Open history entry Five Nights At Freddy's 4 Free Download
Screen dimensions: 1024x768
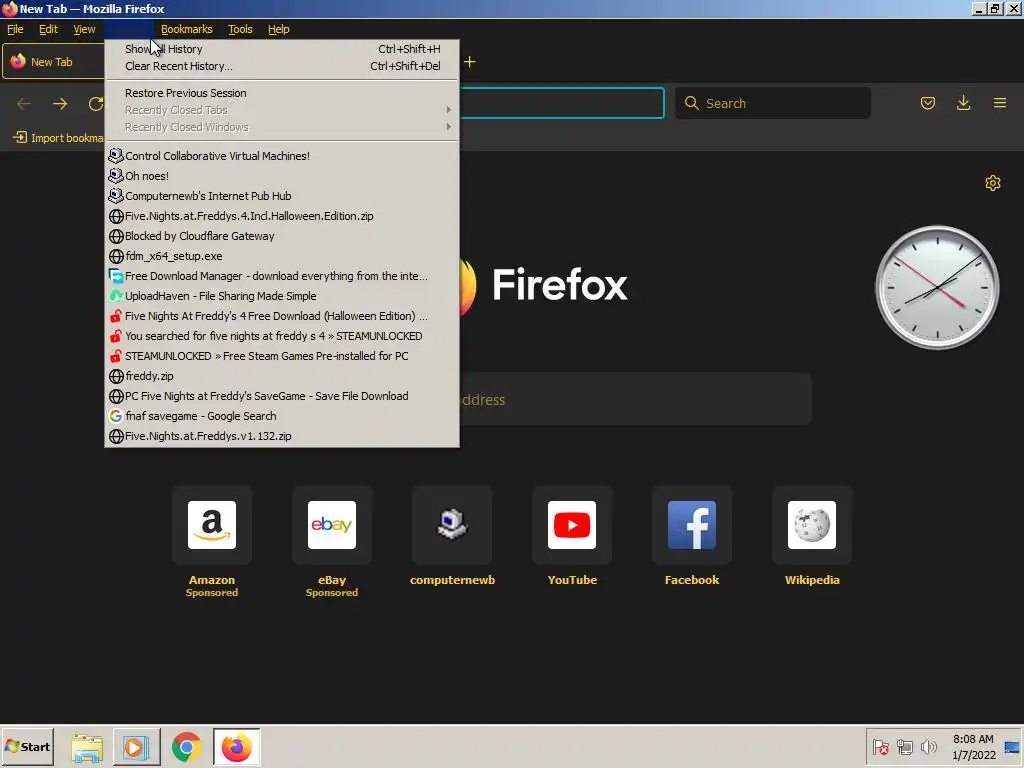282,316
